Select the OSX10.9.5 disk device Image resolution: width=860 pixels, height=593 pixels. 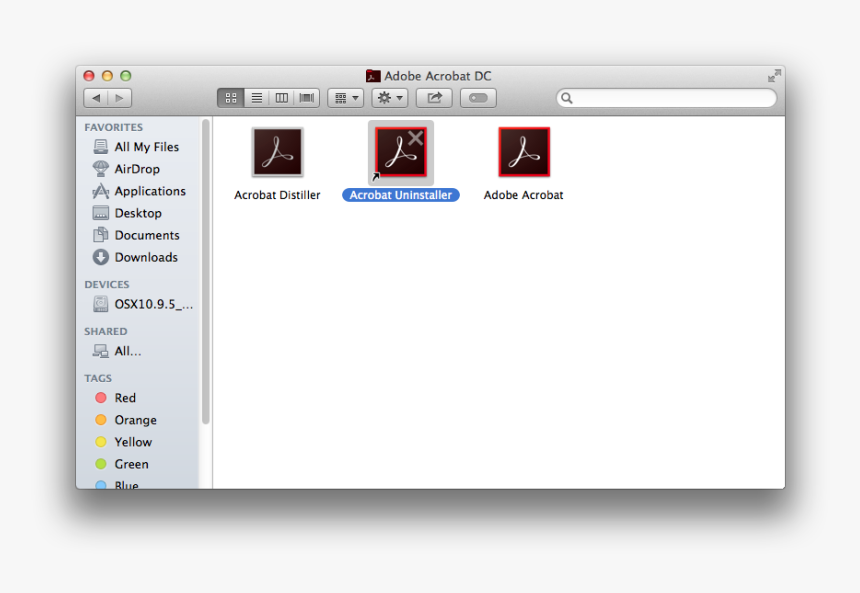(137, 304)
